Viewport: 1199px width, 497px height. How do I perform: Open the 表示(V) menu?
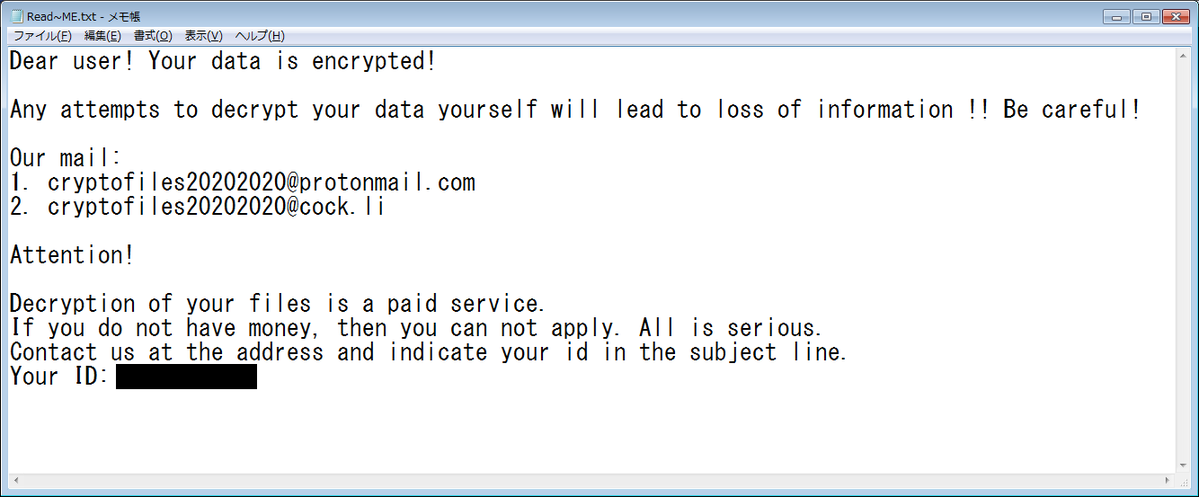[x=203, y=36]
